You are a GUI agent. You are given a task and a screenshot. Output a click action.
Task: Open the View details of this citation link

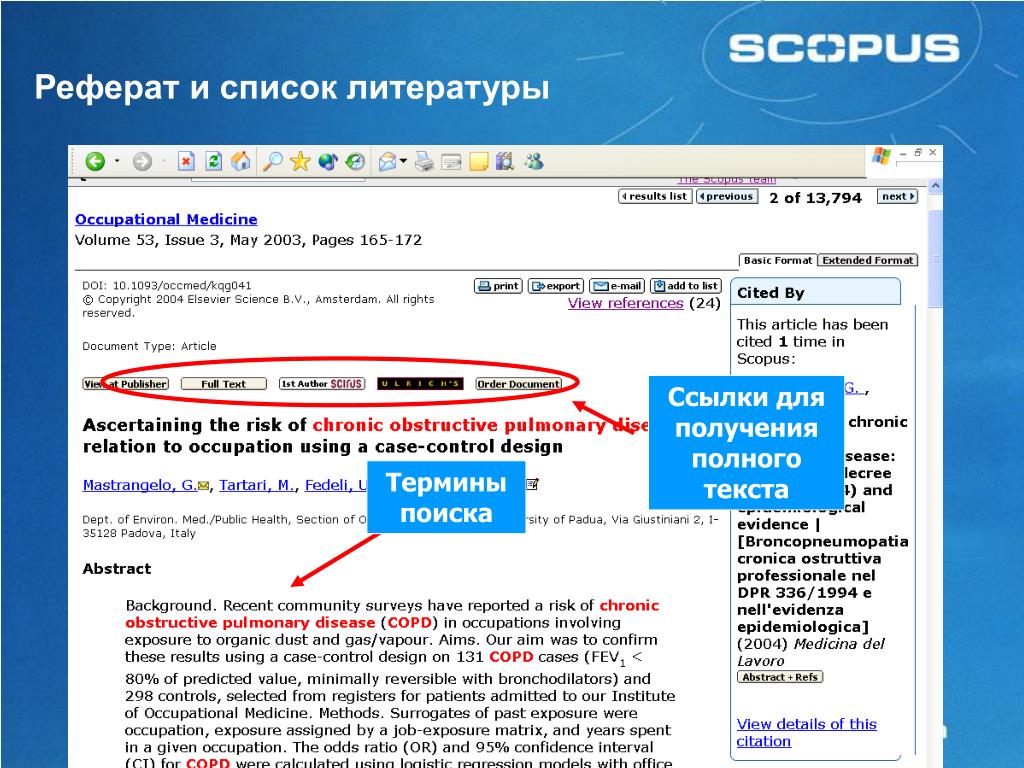point(807,733)
